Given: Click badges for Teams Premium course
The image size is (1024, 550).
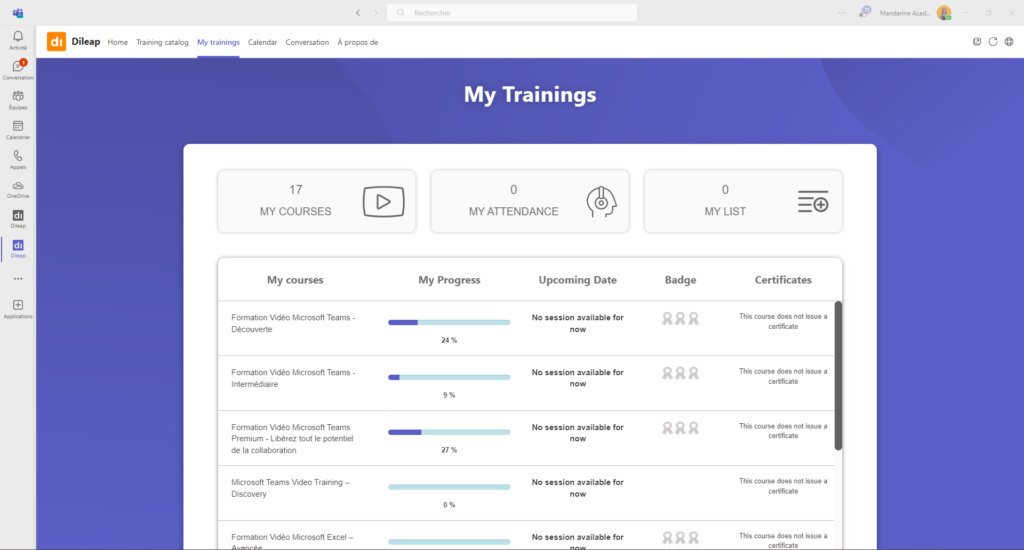Looking at the screenshot, I should point(680,429).
